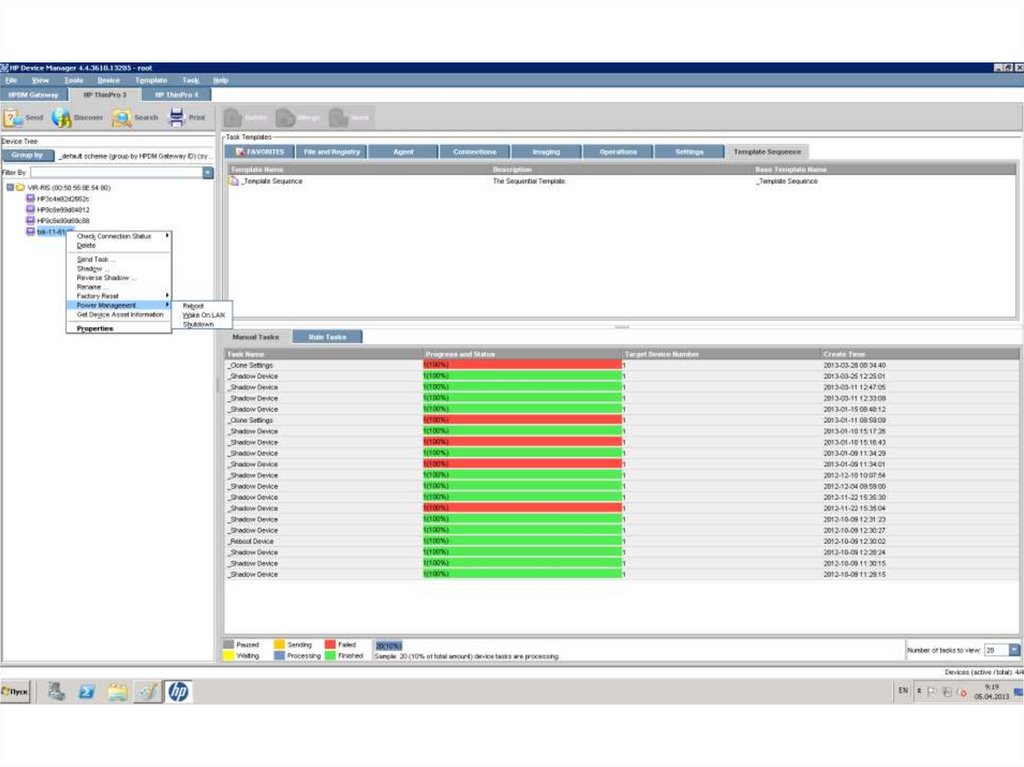Click the Failed red legend swatch
Image resolution: width=1024 pixels, height=767 pixels.
click(x=330, y=645)
